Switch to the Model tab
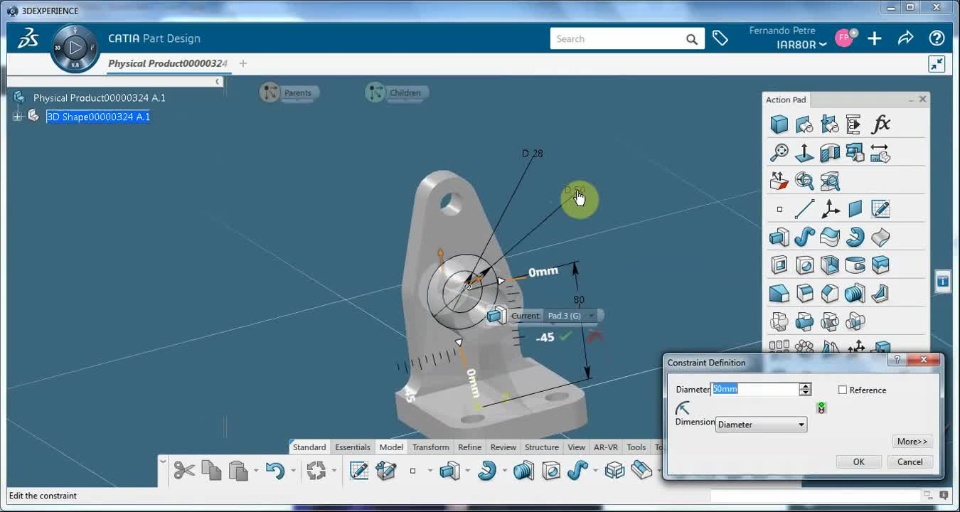 click(391, 447)
